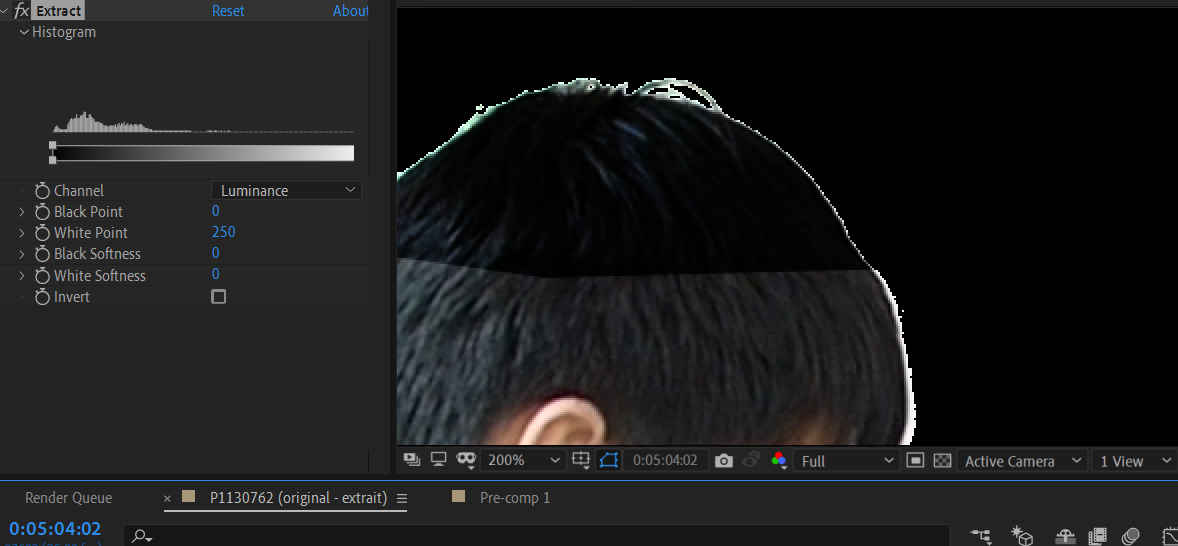
Task: Toggle the Transparency Grid button
Action: pos(941,461)
